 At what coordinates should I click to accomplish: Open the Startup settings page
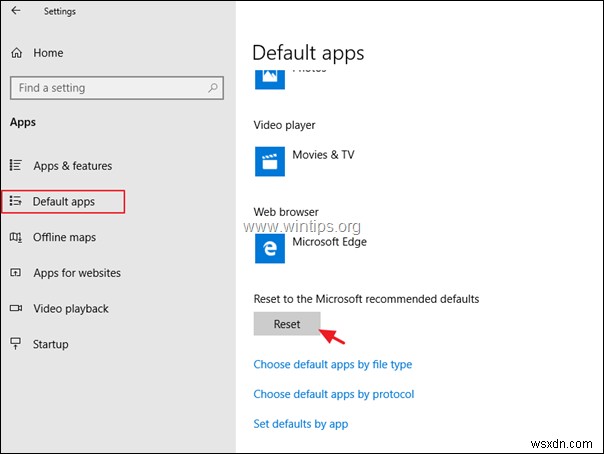[x=51, y=344]
